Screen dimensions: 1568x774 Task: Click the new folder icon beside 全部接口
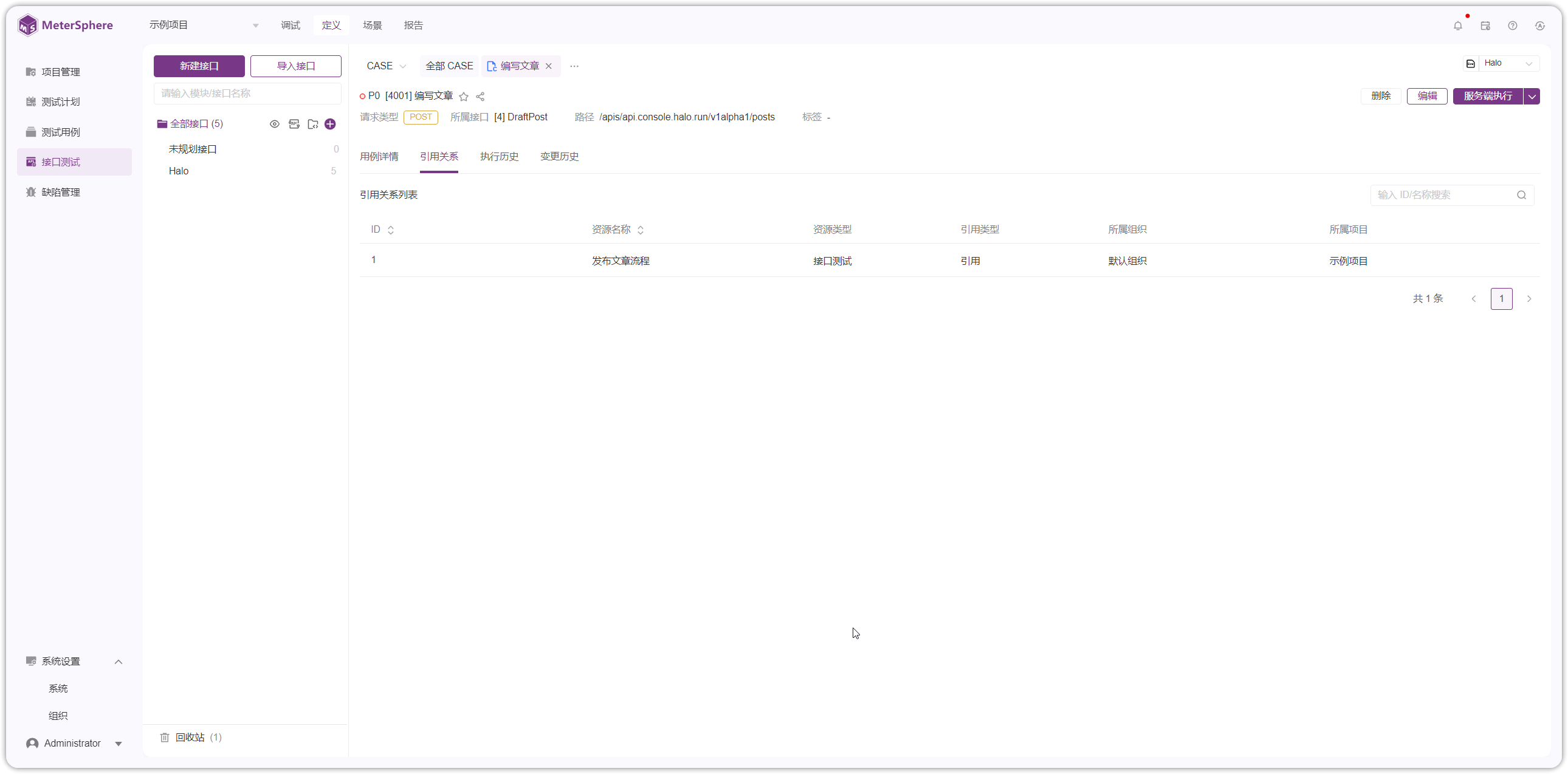pos(313,124)
